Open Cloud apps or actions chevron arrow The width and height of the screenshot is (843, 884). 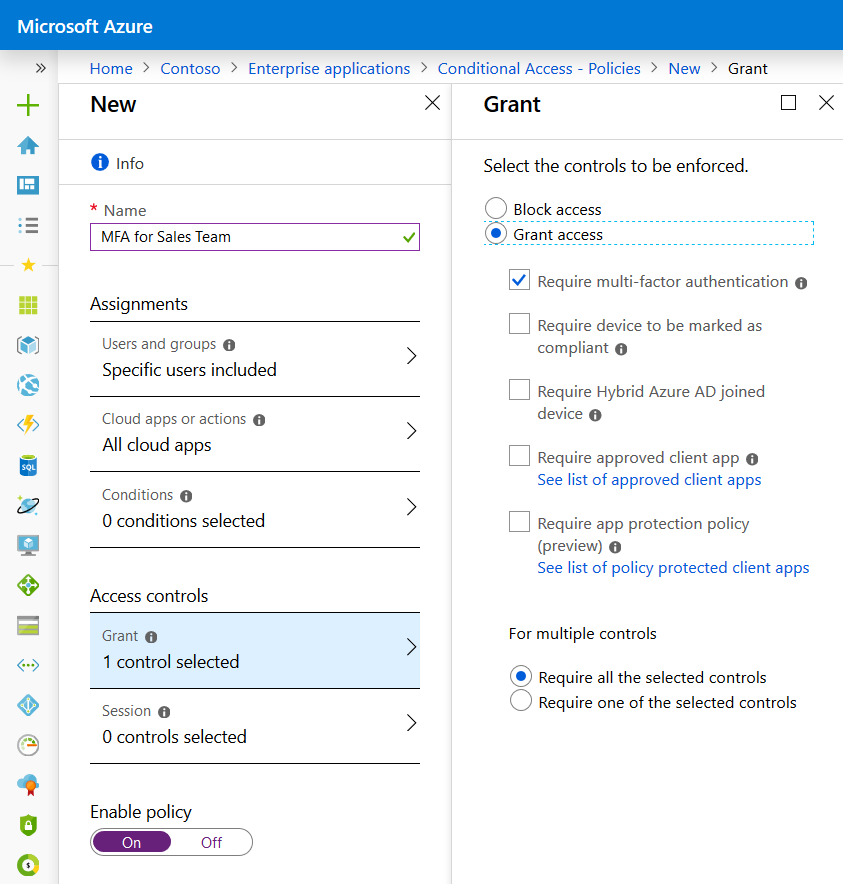pyautogui.click(x=412, y=431)
